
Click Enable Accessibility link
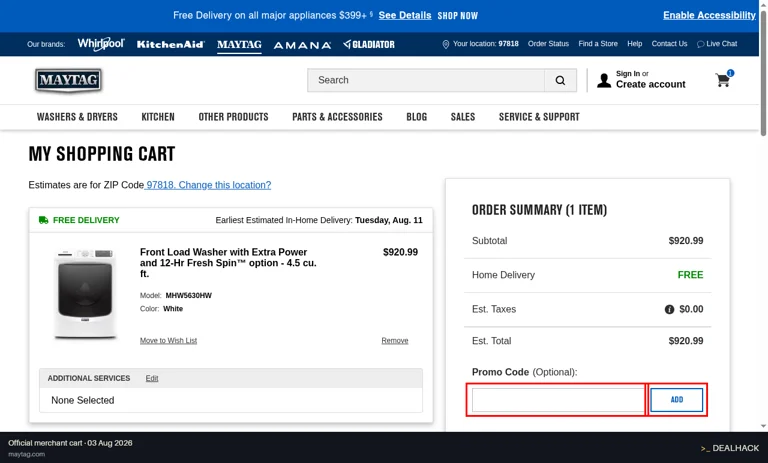tap(709, 15)
